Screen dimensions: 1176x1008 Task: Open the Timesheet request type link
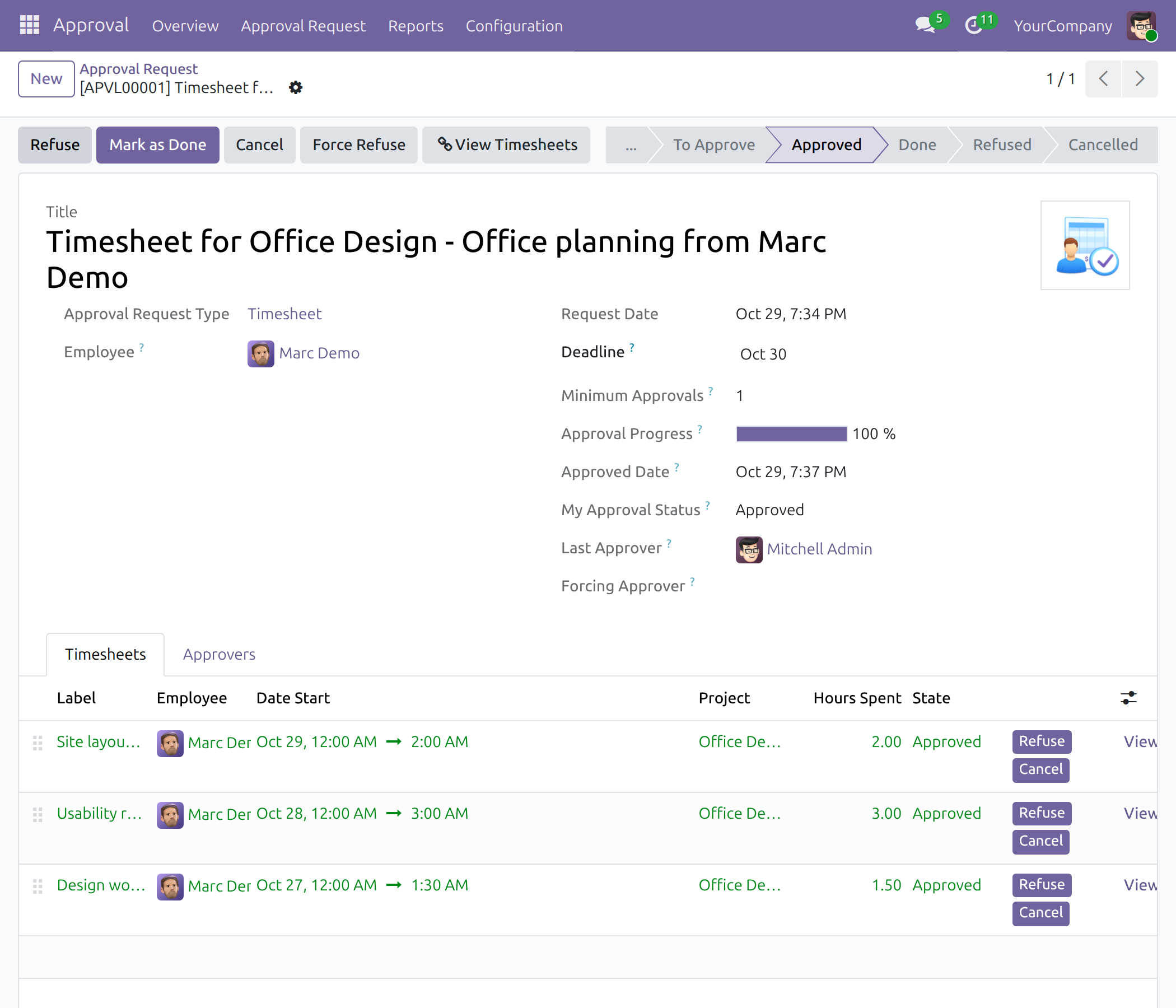coord(284,314)
